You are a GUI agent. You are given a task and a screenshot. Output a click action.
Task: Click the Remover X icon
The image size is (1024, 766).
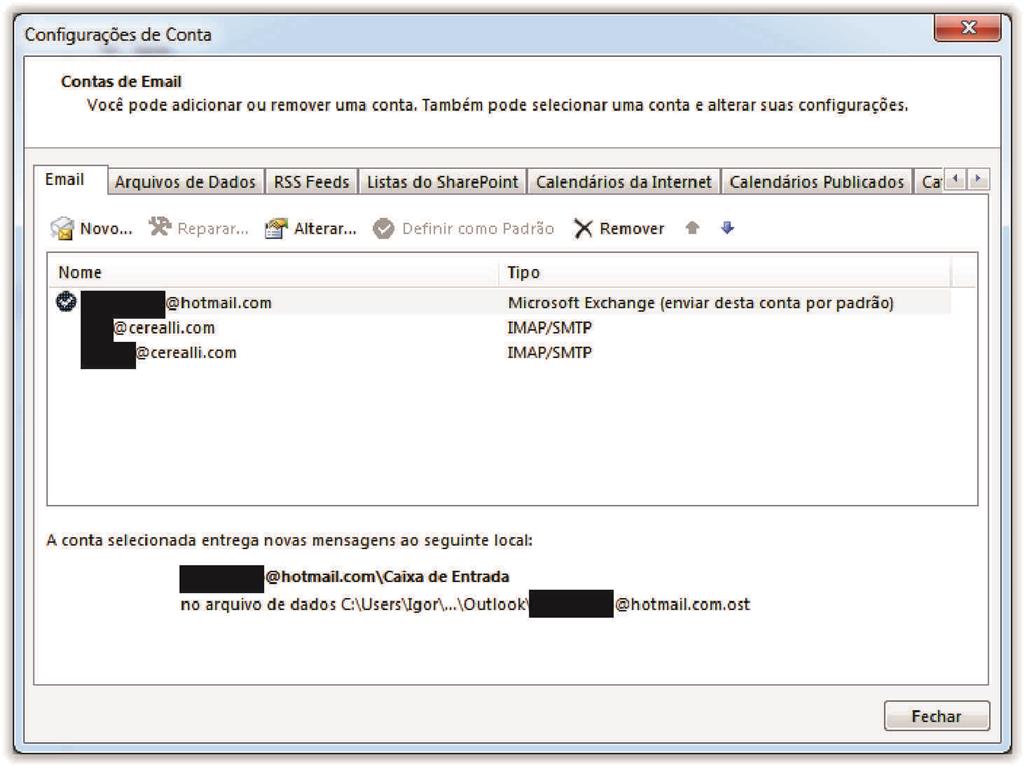(x=583, y=229)
